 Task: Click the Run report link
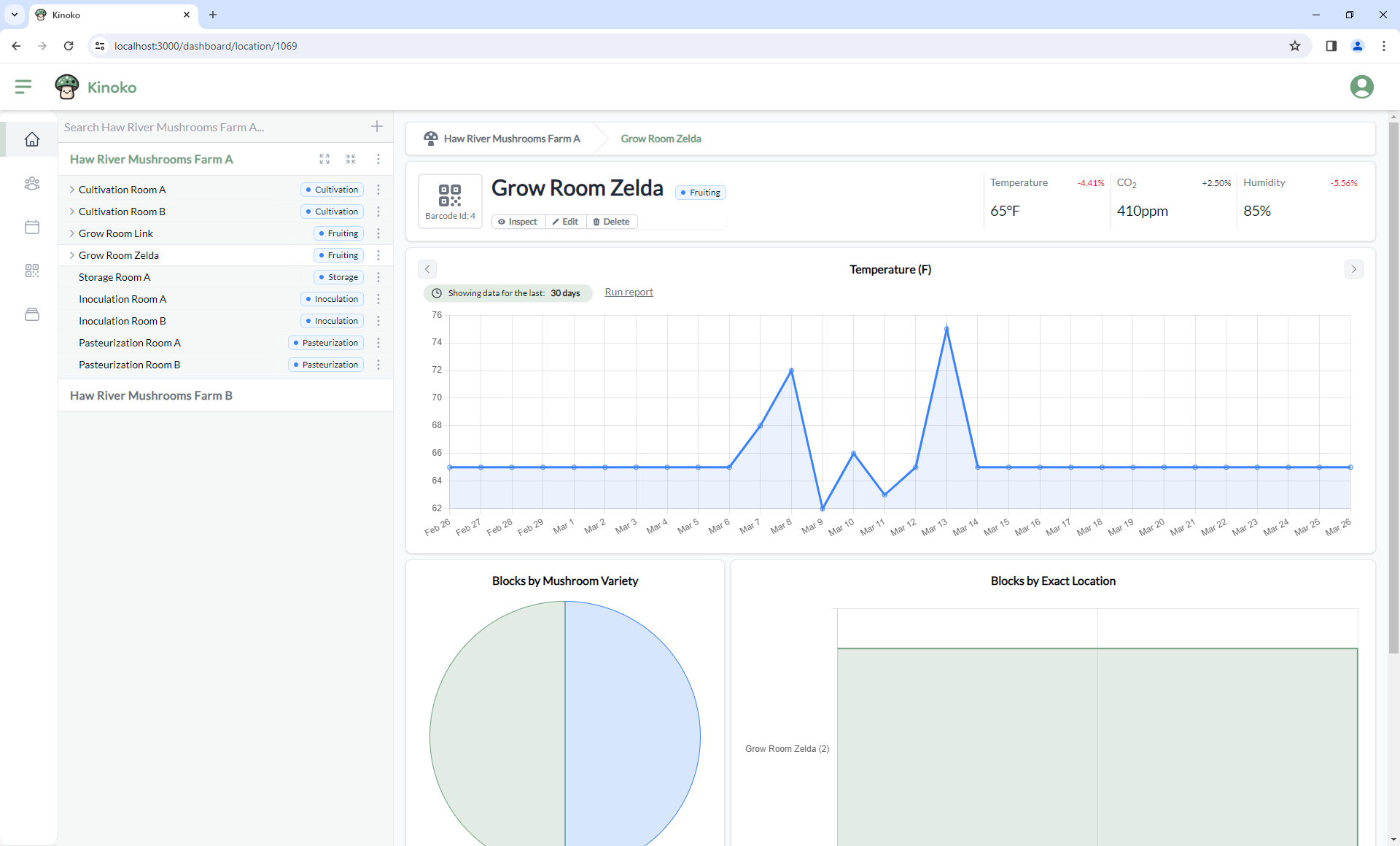click(629, 292)
